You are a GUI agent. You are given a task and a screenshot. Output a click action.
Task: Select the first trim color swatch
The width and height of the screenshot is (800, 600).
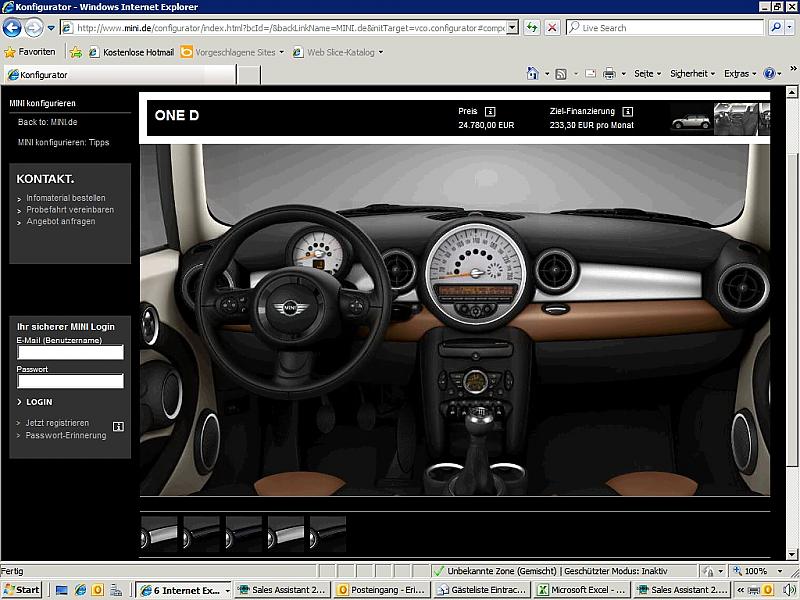click(159, 534)
